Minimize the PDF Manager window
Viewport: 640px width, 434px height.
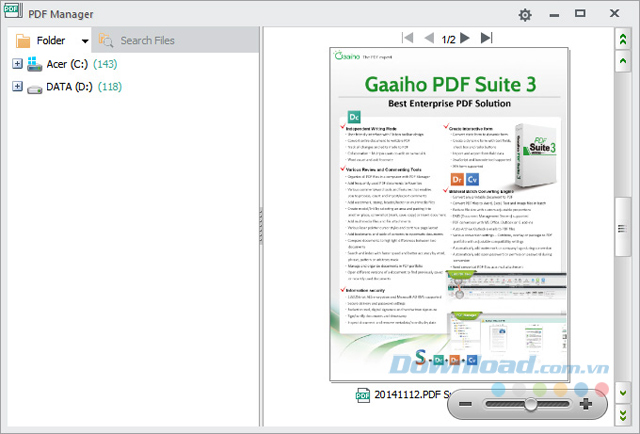pos(554,16)
